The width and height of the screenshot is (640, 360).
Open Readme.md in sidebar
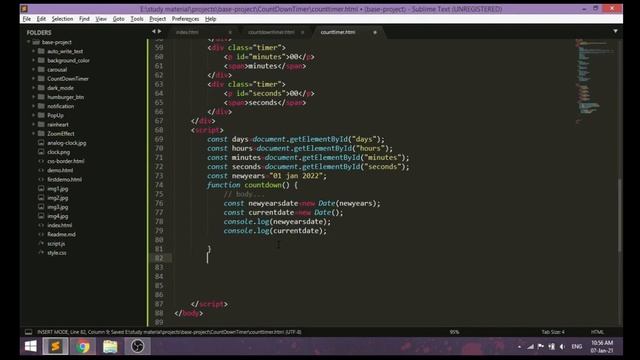coord(61,234)
